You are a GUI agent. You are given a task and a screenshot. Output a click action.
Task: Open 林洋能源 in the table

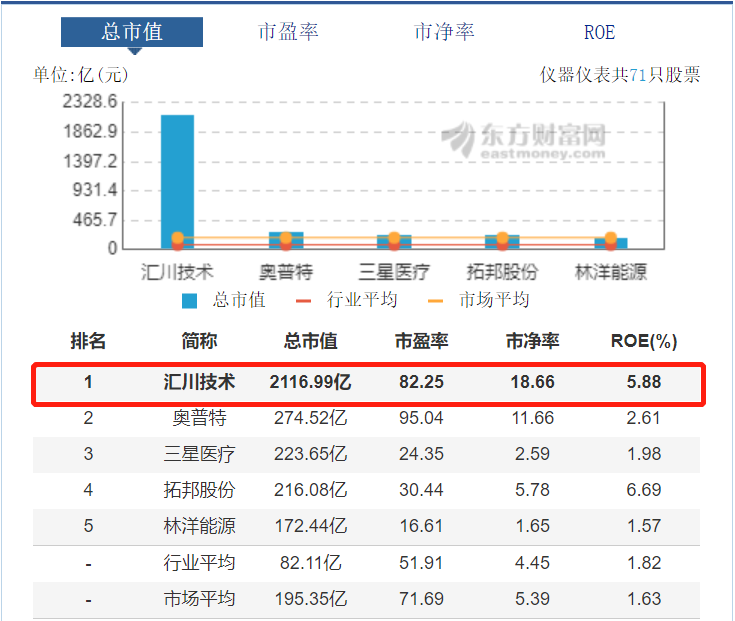click(x=199, y=526)
